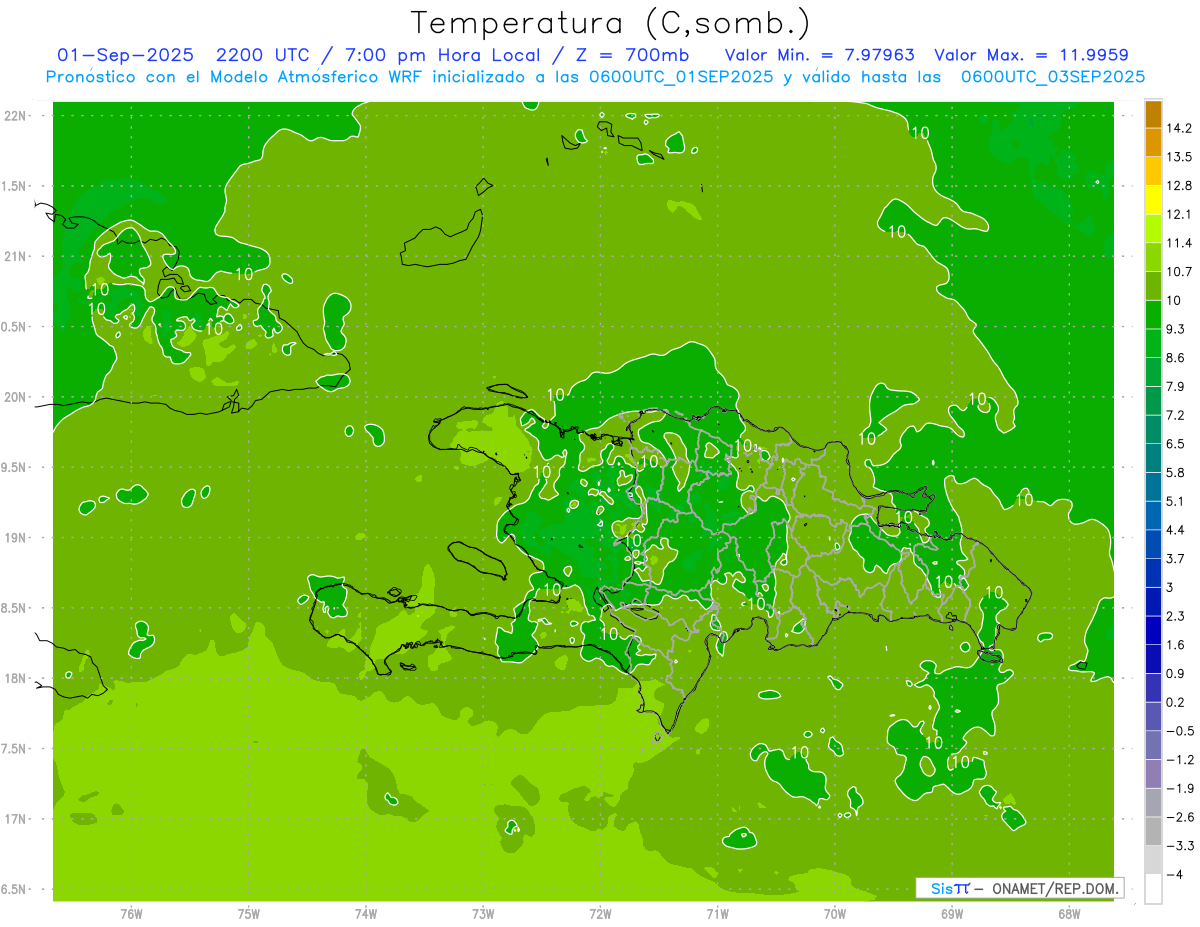Click the '70W' longitude label

[835, 913]
